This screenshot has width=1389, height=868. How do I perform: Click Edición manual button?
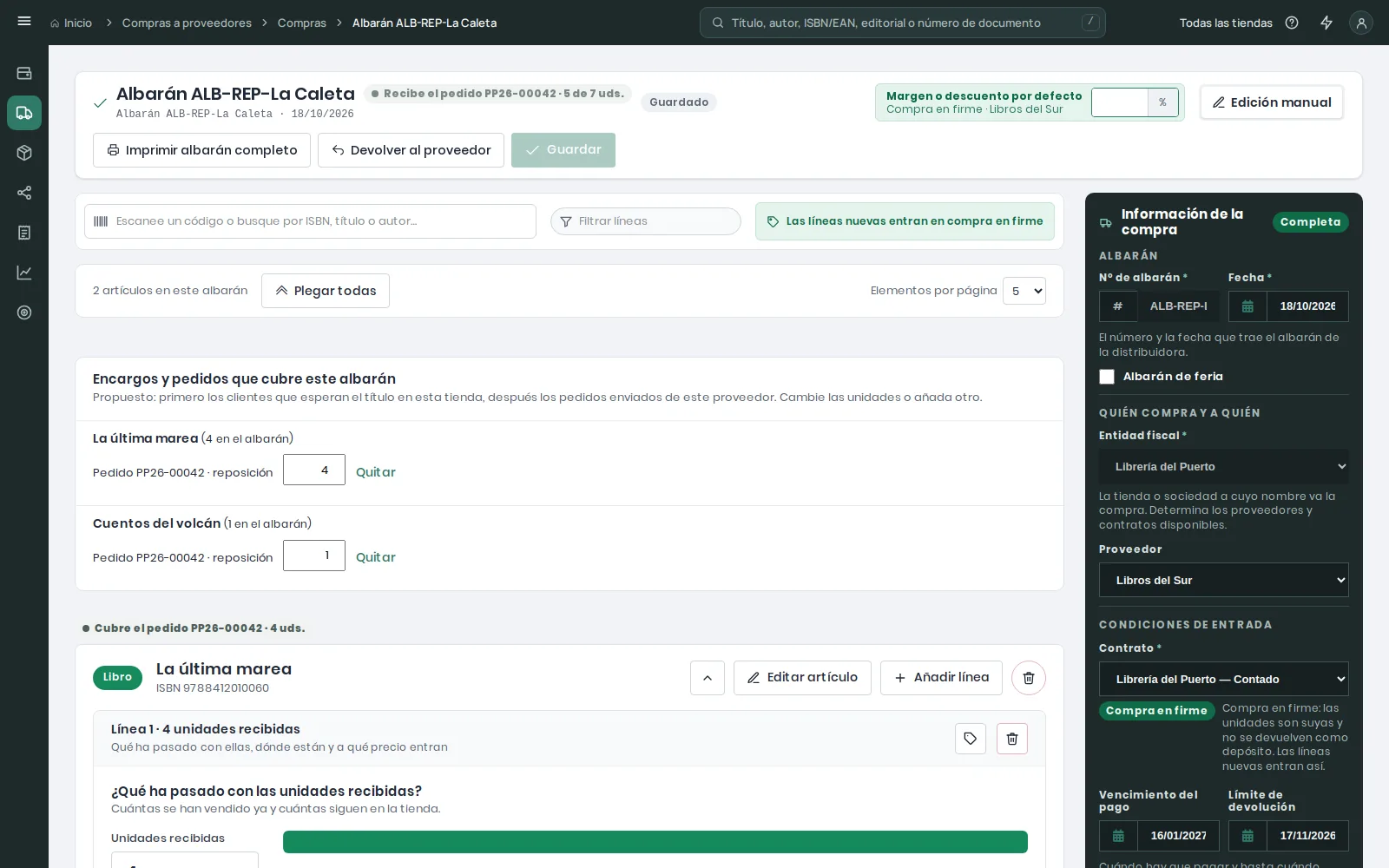point(1272,102)
